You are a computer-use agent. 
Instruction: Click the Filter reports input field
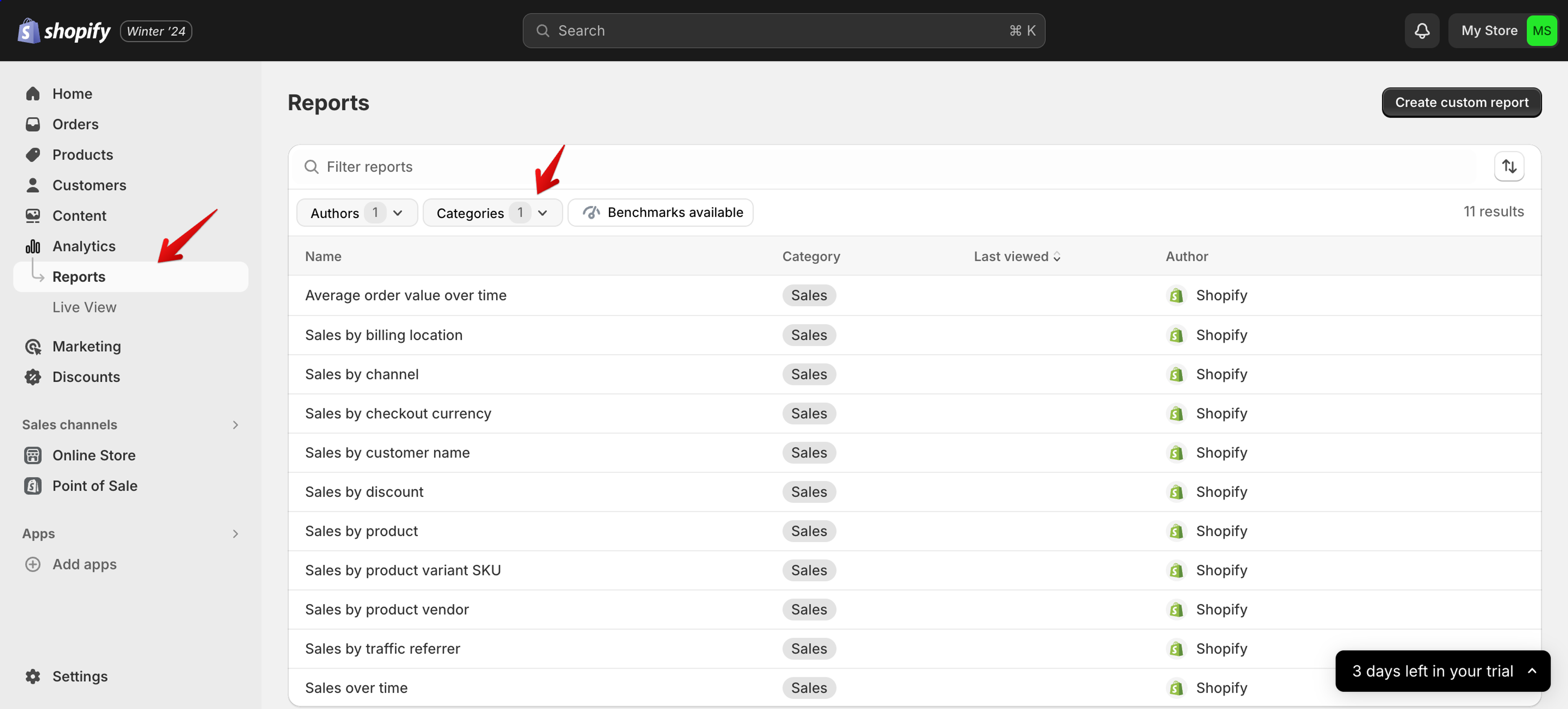tap(889, 167)
